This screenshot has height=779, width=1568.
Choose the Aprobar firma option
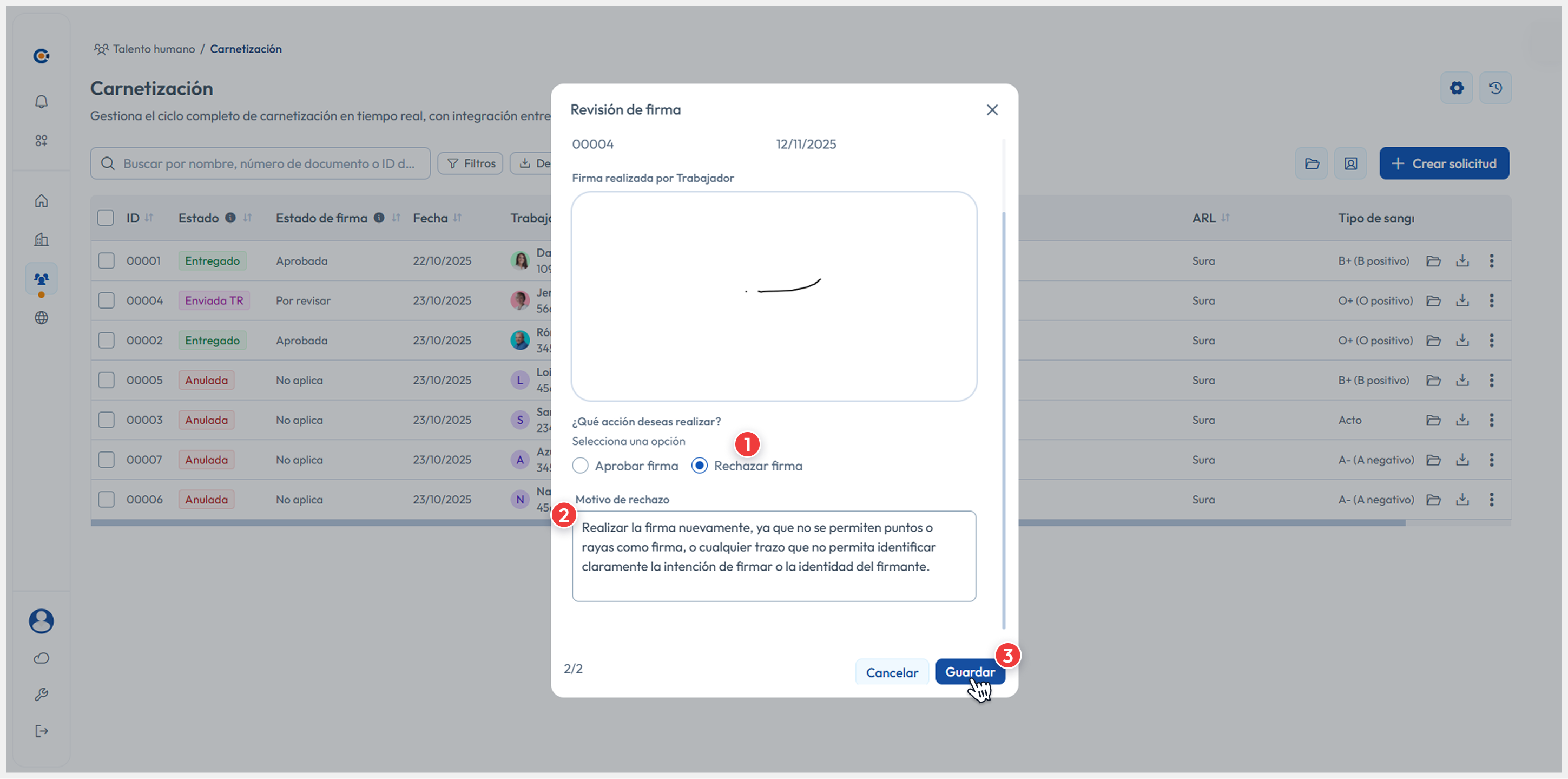click(580, 466)
